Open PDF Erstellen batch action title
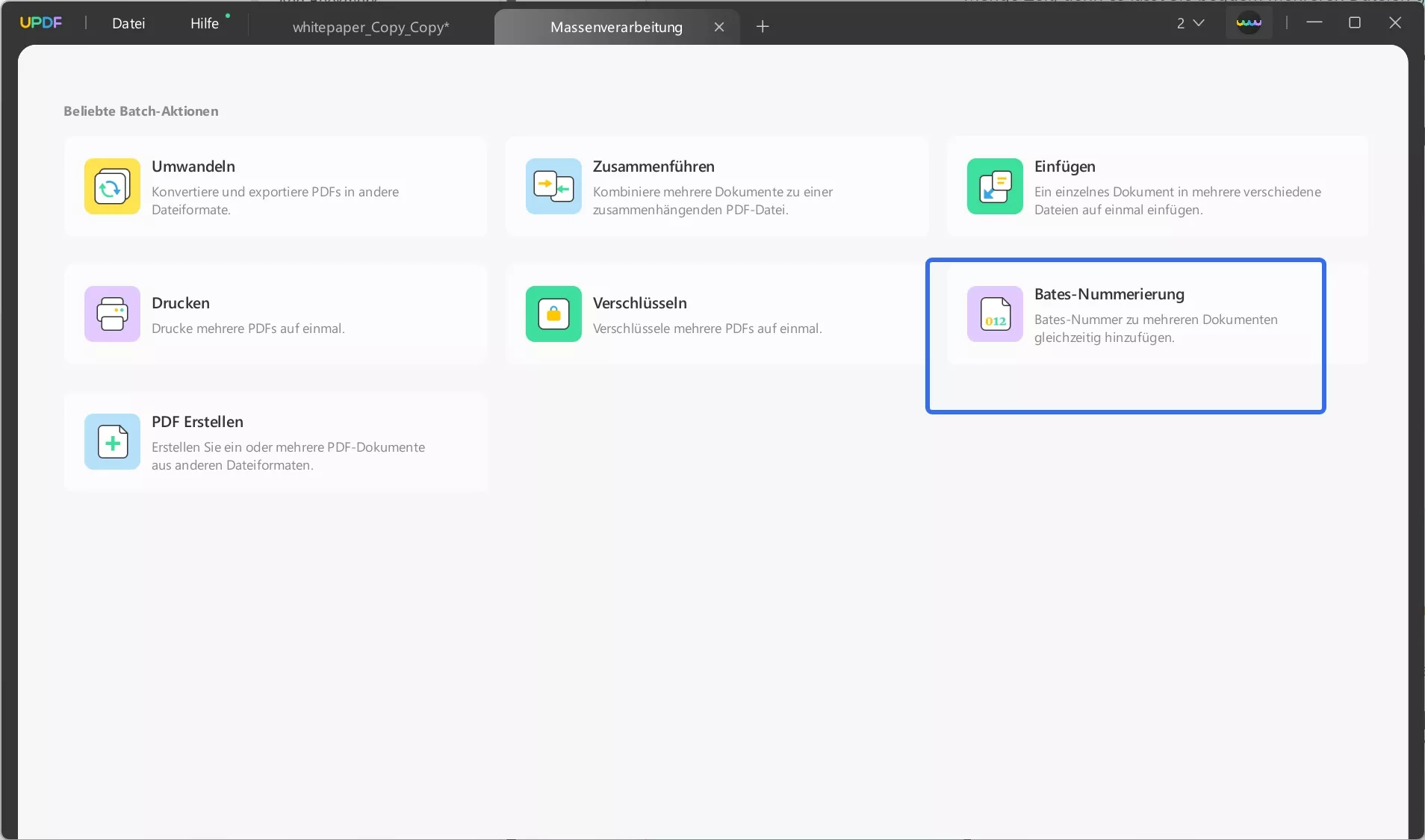The width and height of the screenshot is (1425, 840). click(197, 422)
